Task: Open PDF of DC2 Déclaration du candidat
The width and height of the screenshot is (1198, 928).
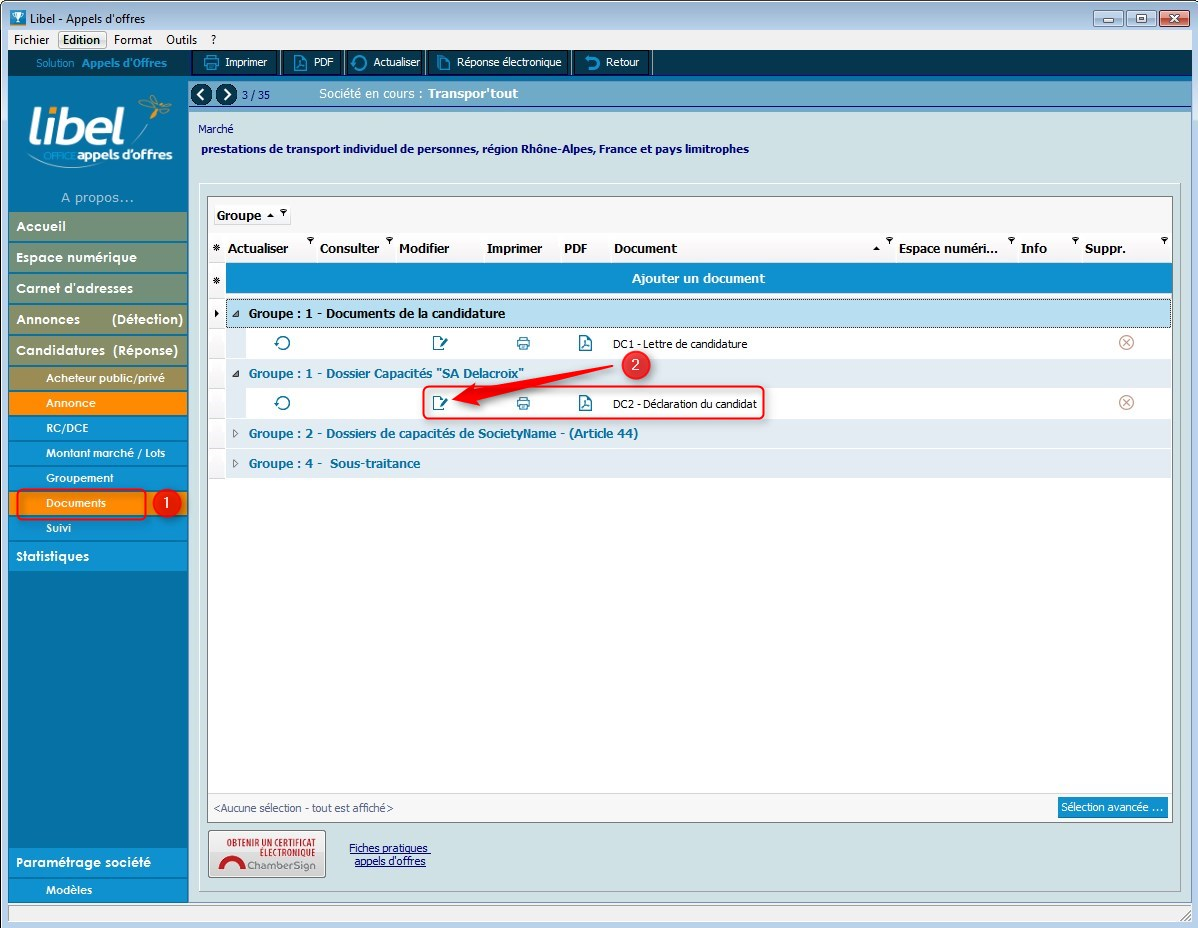Action: 584,403
